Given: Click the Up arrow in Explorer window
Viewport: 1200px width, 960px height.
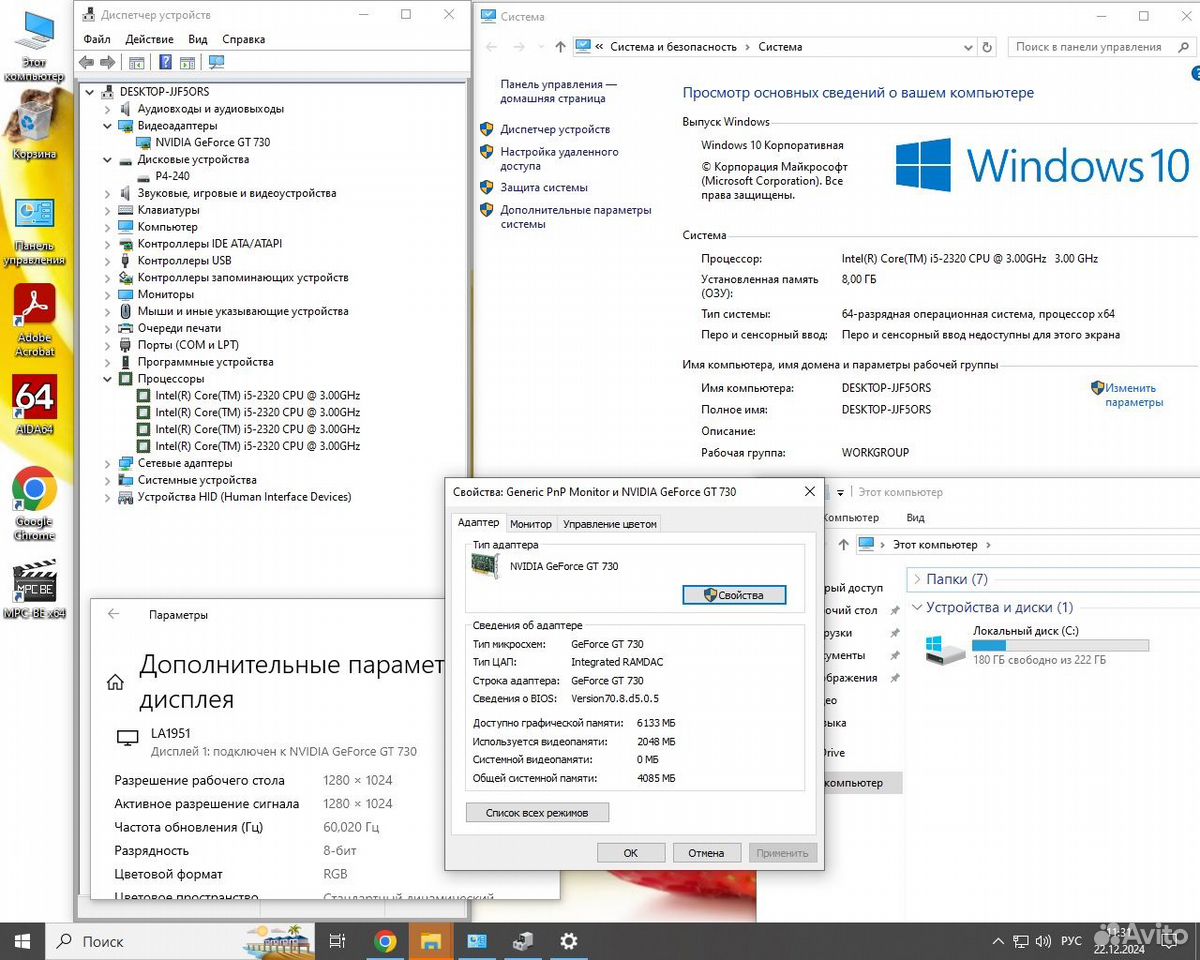Looking at the screenshot, I should (x=843, y=545).
